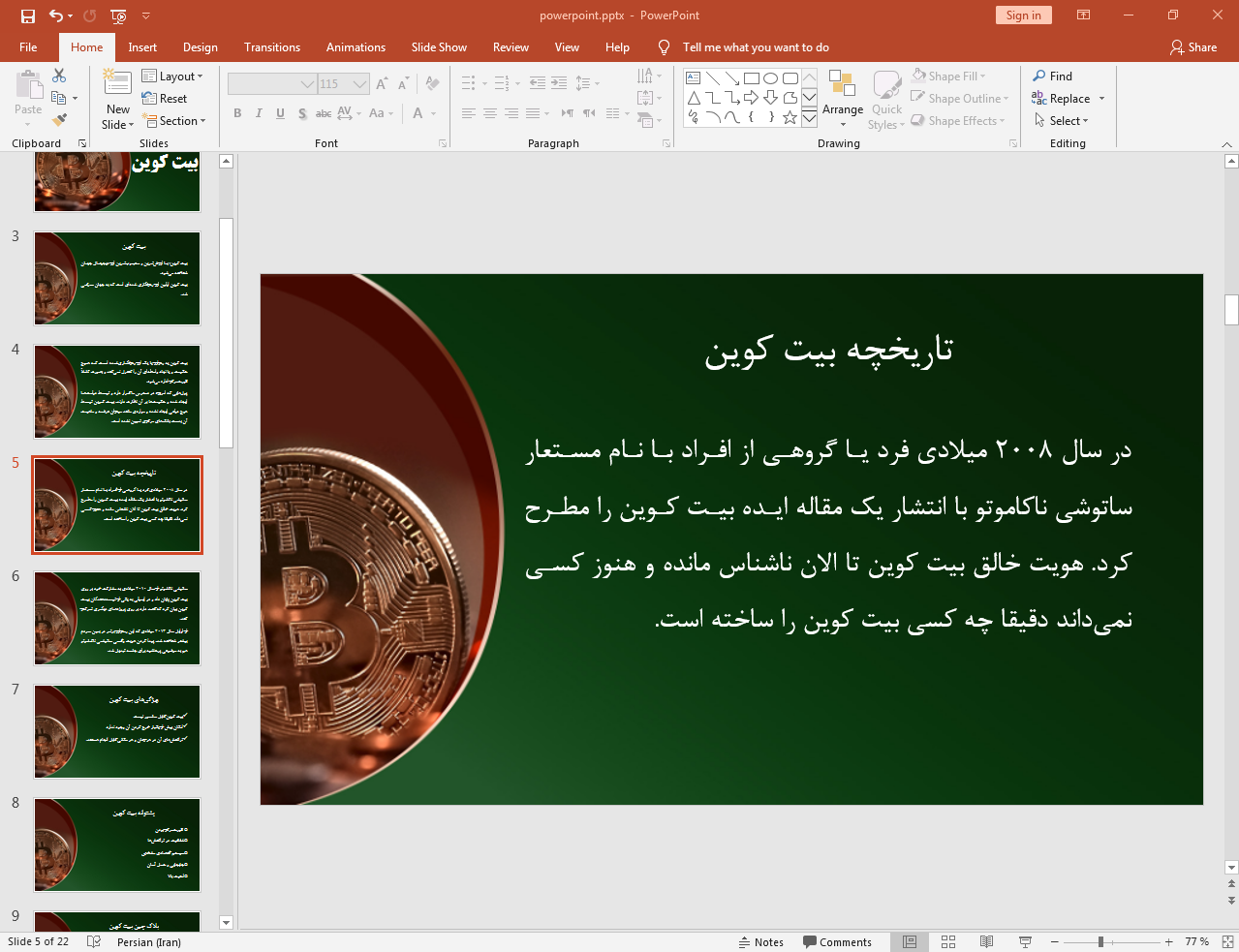
Task: Click the Share button
Action: [x=1193, y=47]
